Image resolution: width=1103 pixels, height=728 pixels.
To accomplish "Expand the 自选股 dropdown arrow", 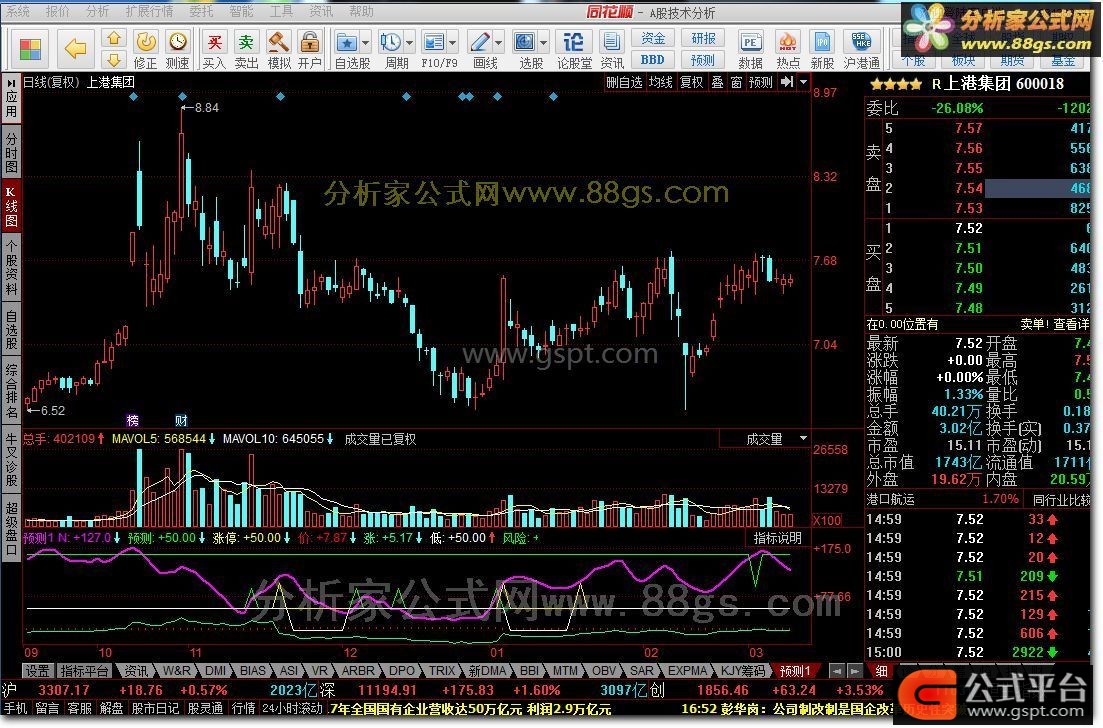I will [x=364, y=42].
